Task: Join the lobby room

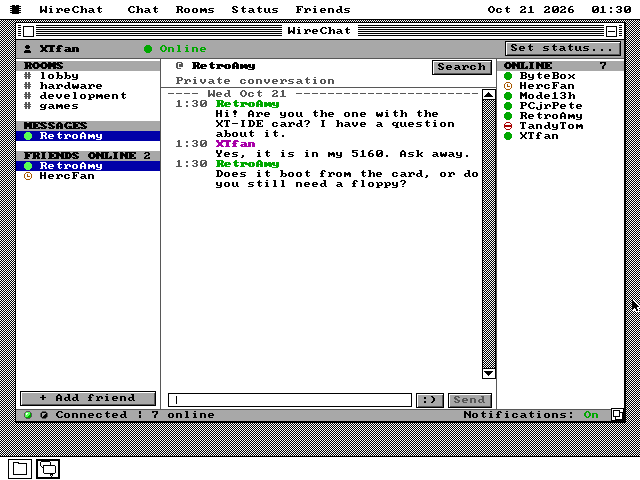Action: (x=88, y=76)
